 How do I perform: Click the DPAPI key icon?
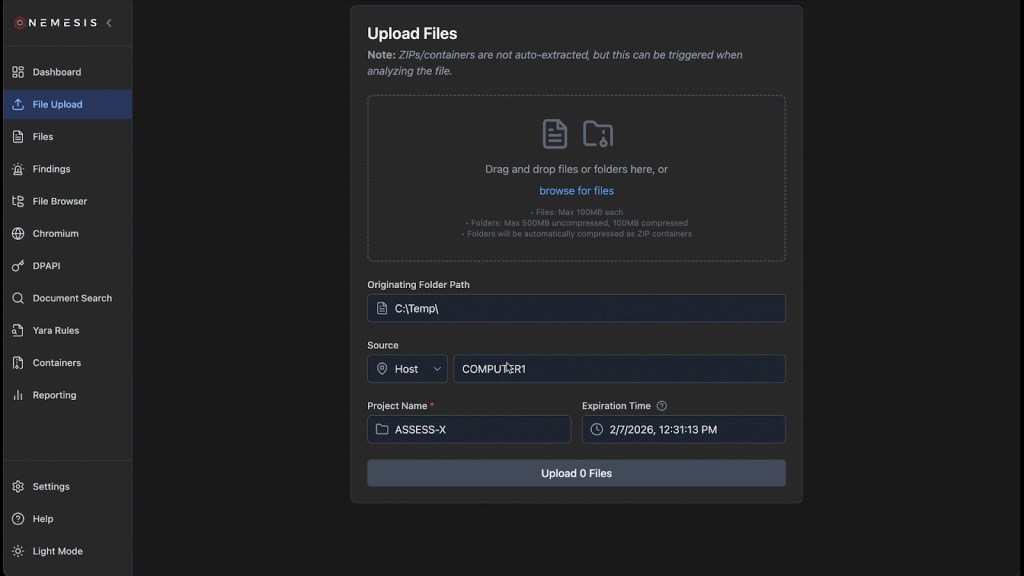coord(18,266)
